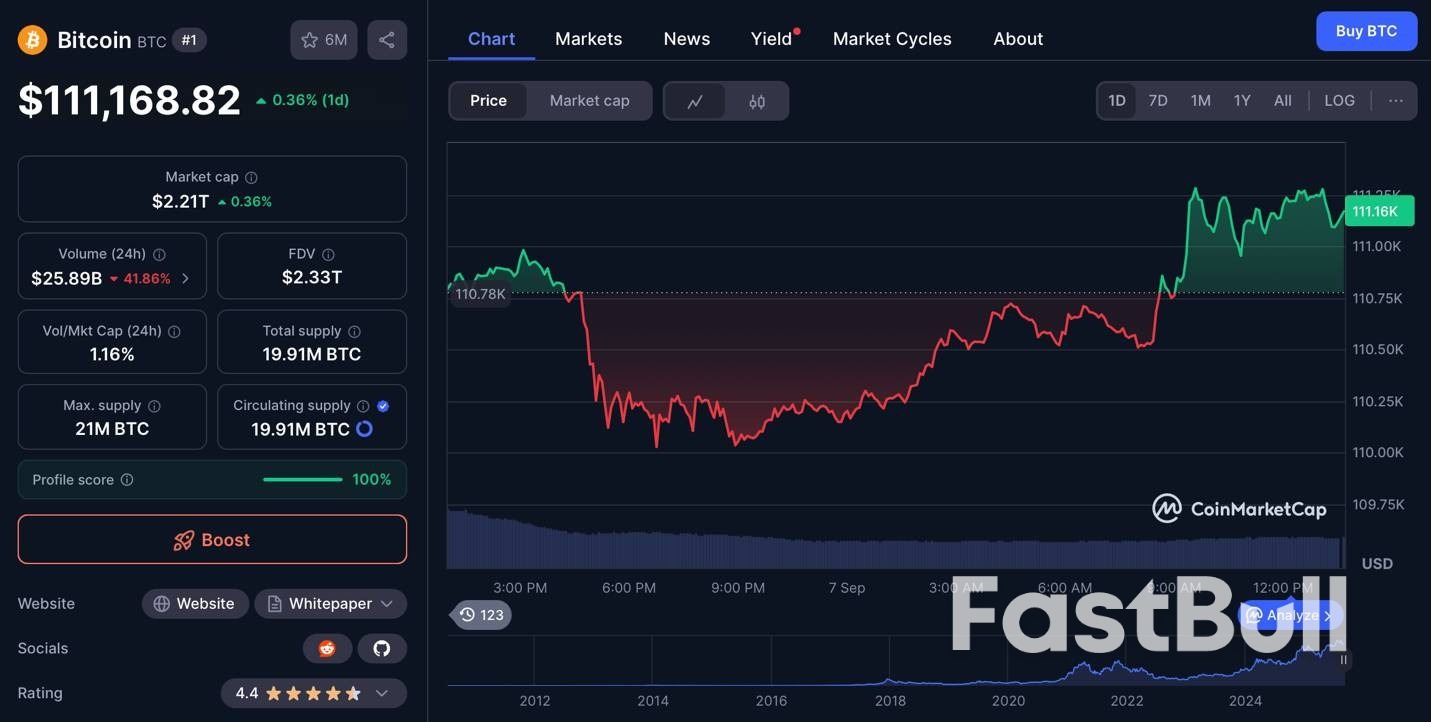Screen dimensions: 1431x722
Task: Expand Volume (24h) details arrow
Action: pos(186,279)
